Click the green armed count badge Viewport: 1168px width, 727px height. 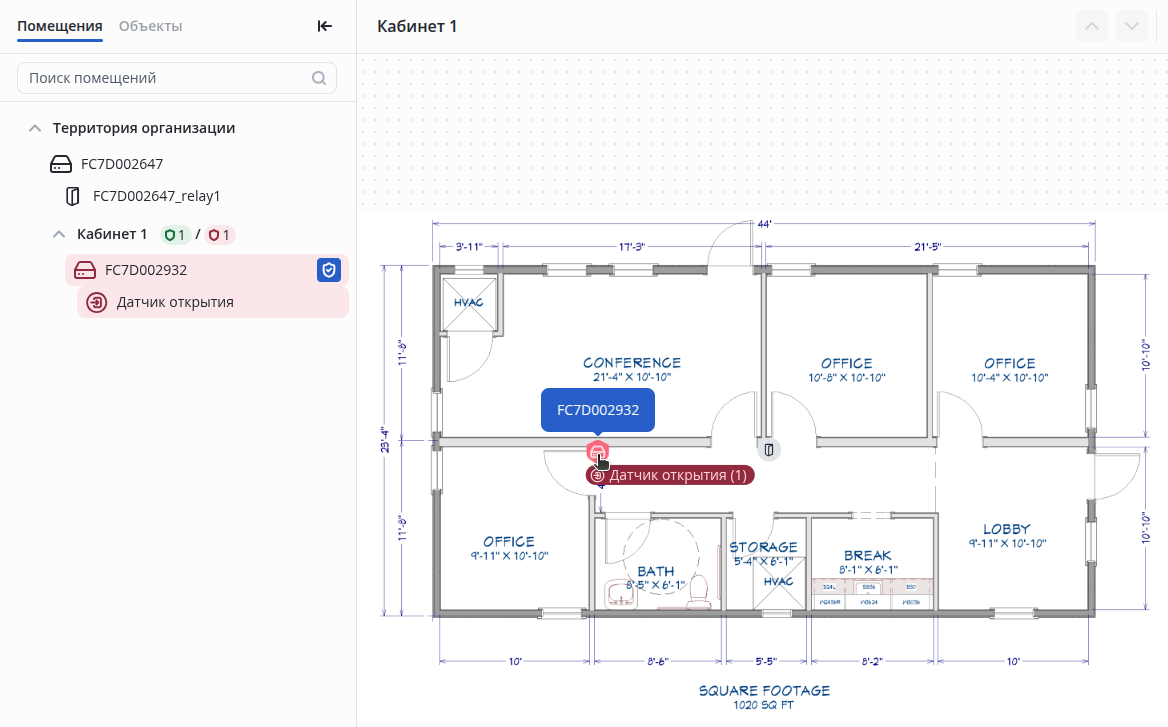coord(175,235)
